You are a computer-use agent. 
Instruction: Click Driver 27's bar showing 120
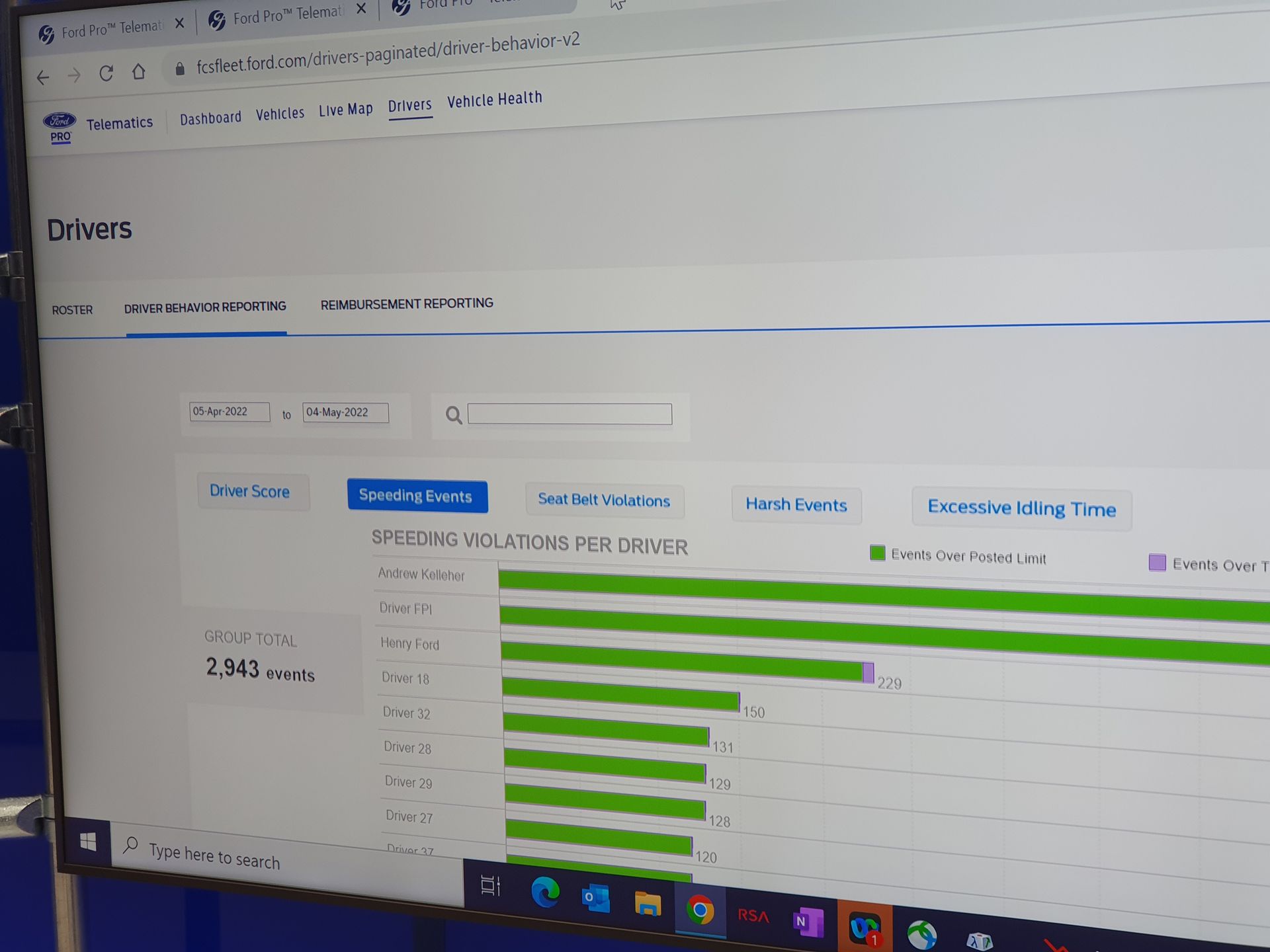(599, 836)
